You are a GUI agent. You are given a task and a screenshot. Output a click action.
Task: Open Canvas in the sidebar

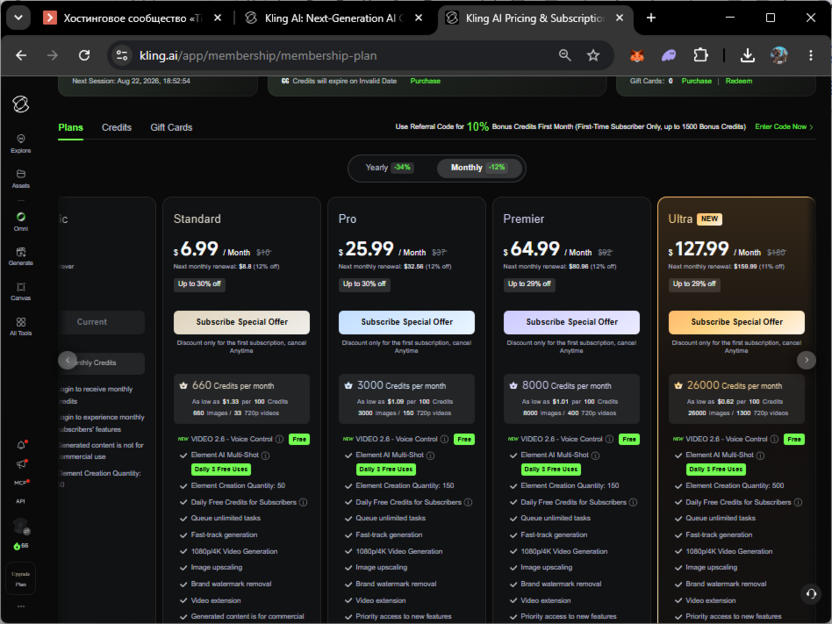(x=21, y=291)
